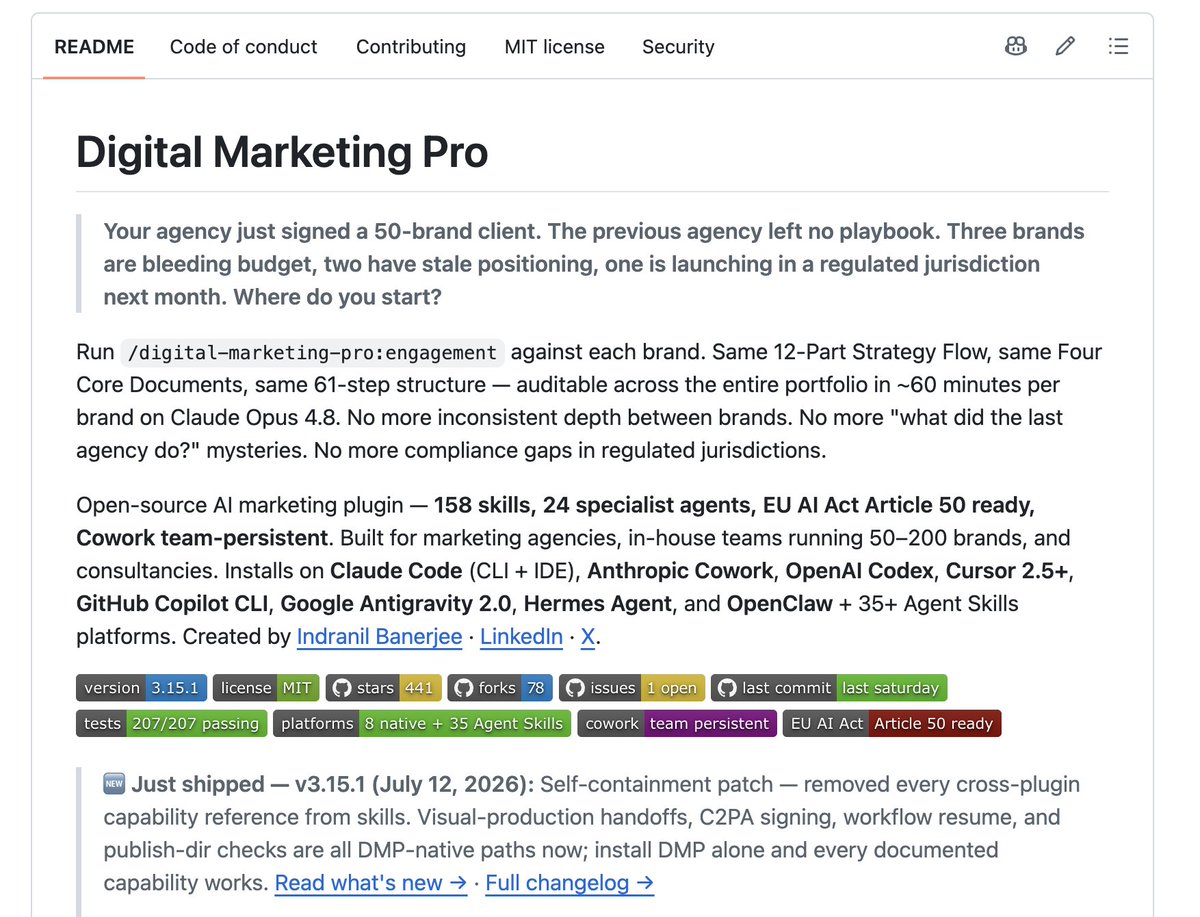Image resolution: width=1200 pixels, height=917 pixels.
Task: Open the outline list icon
Action: point(1118,46)
